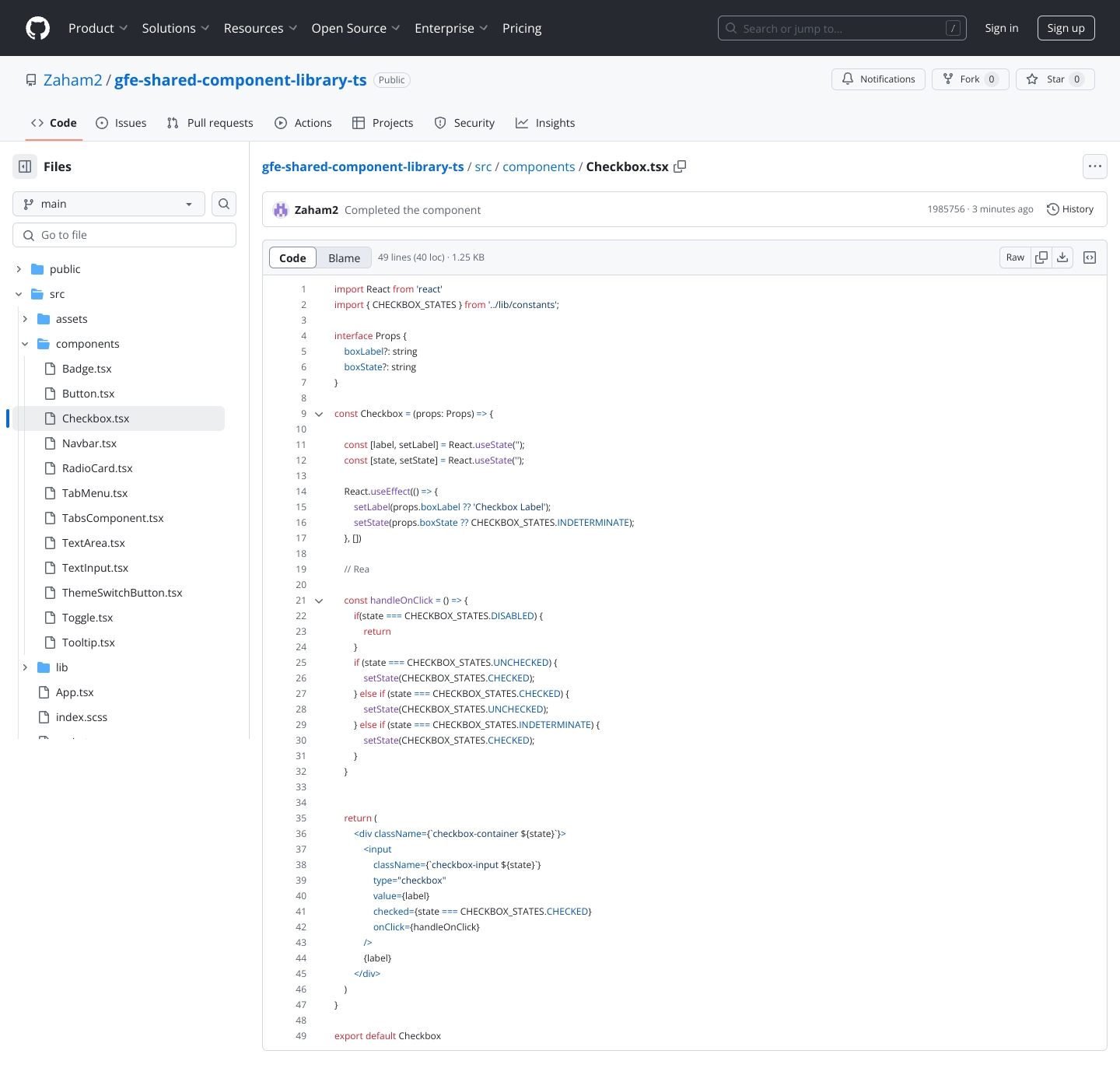This screenshot has width=1120, height=1082.
Task: Expand the lib folder
Action: 25,667
